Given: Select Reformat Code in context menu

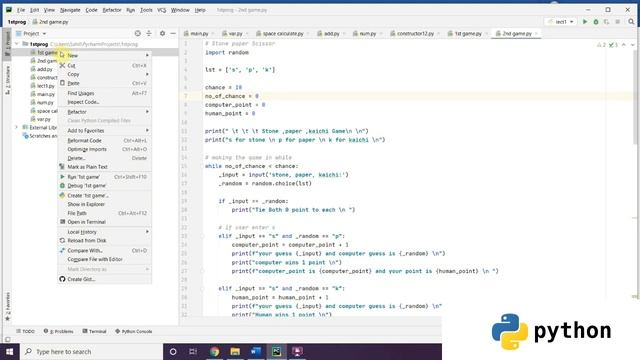Looking at the screenshot, I should point(105,140).
